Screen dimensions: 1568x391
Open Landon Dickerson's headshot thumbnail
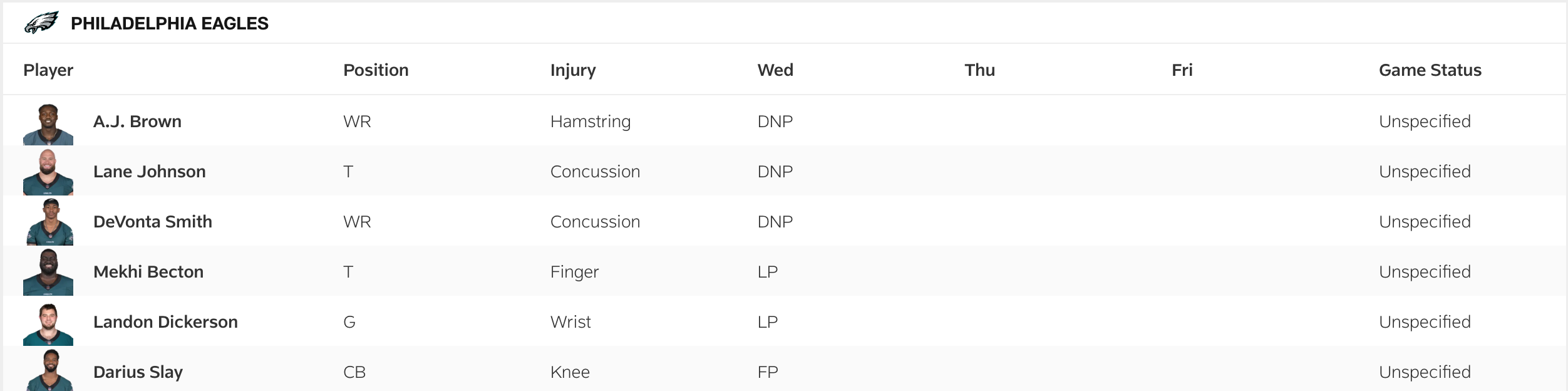(x=48, y=323)
